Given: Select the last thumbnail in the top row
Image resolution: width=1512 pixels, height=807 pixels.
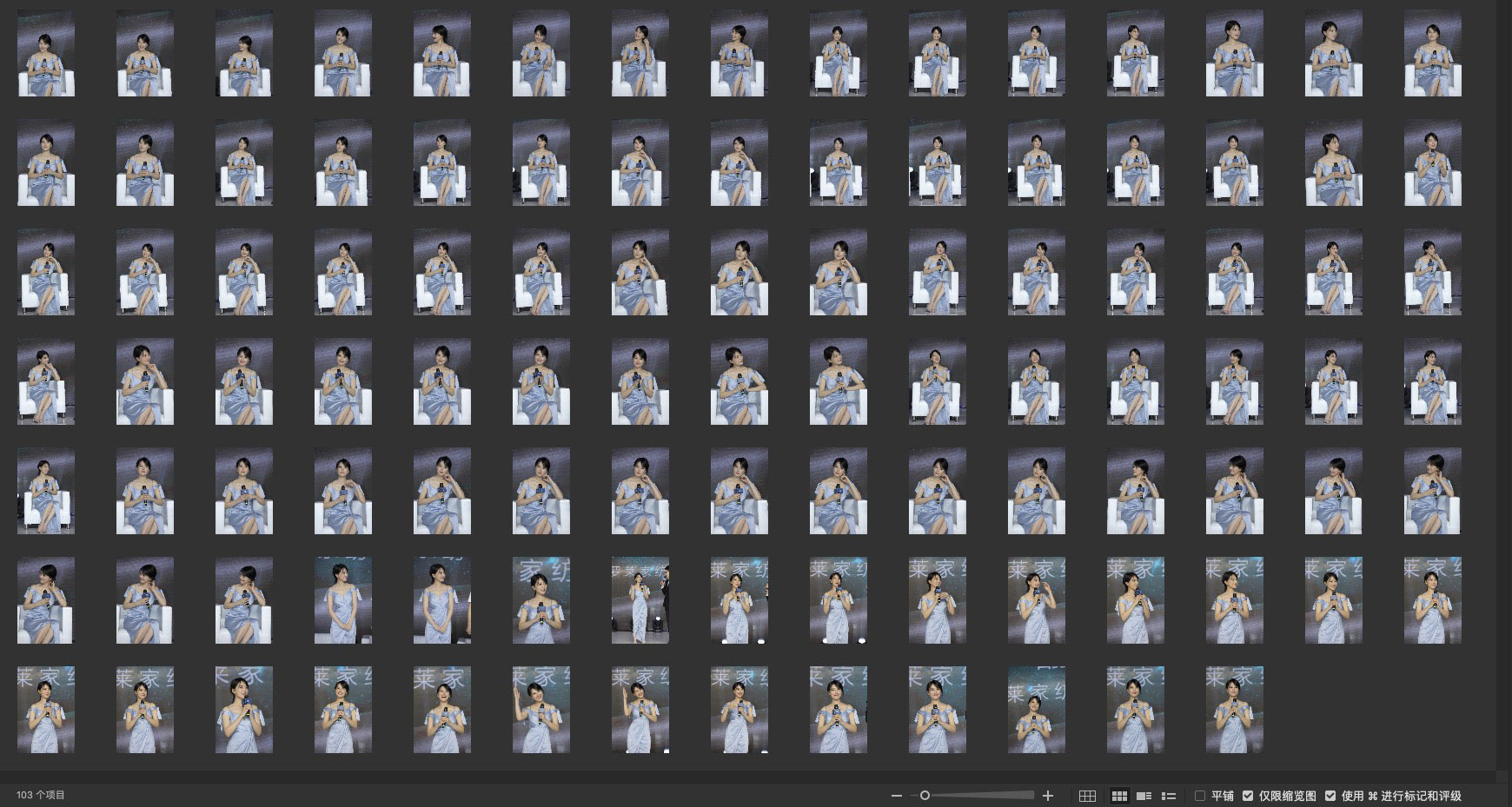Looking at the screenshot, I should tap(1432, 54).
